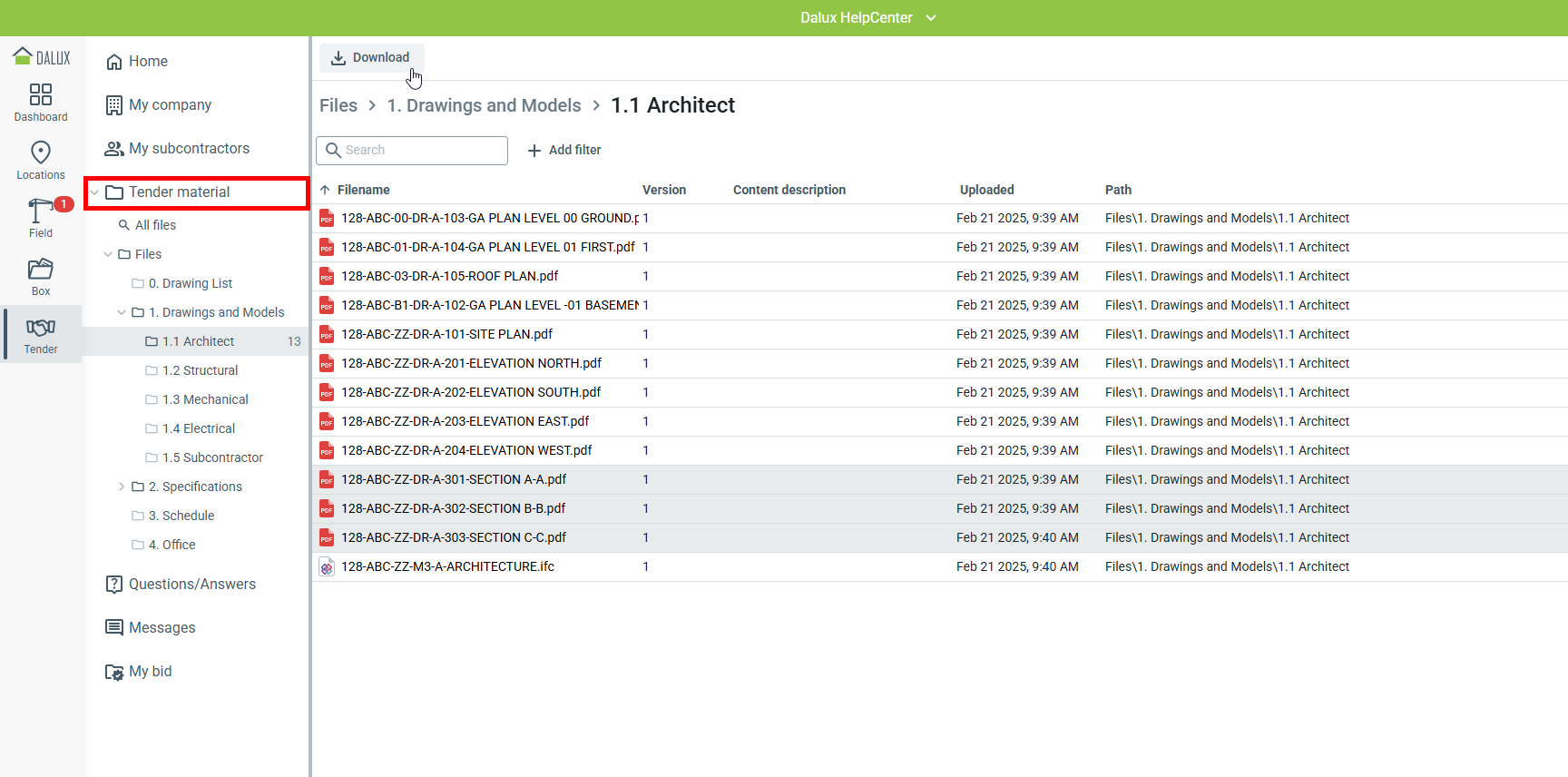1568x777 pixels.
Task: Select the 1.2 Structural folder
Action: (x=200, y=370)
